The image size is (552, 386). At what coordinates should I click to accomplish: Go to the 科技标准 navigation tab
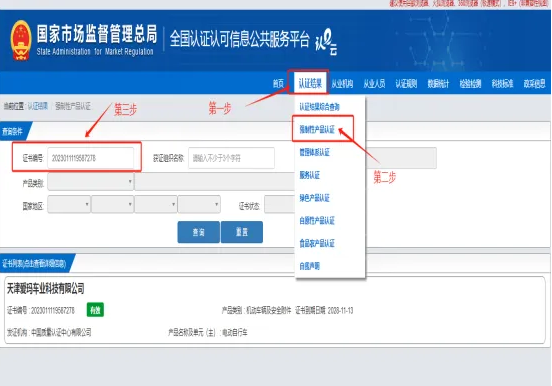(502, 83)
